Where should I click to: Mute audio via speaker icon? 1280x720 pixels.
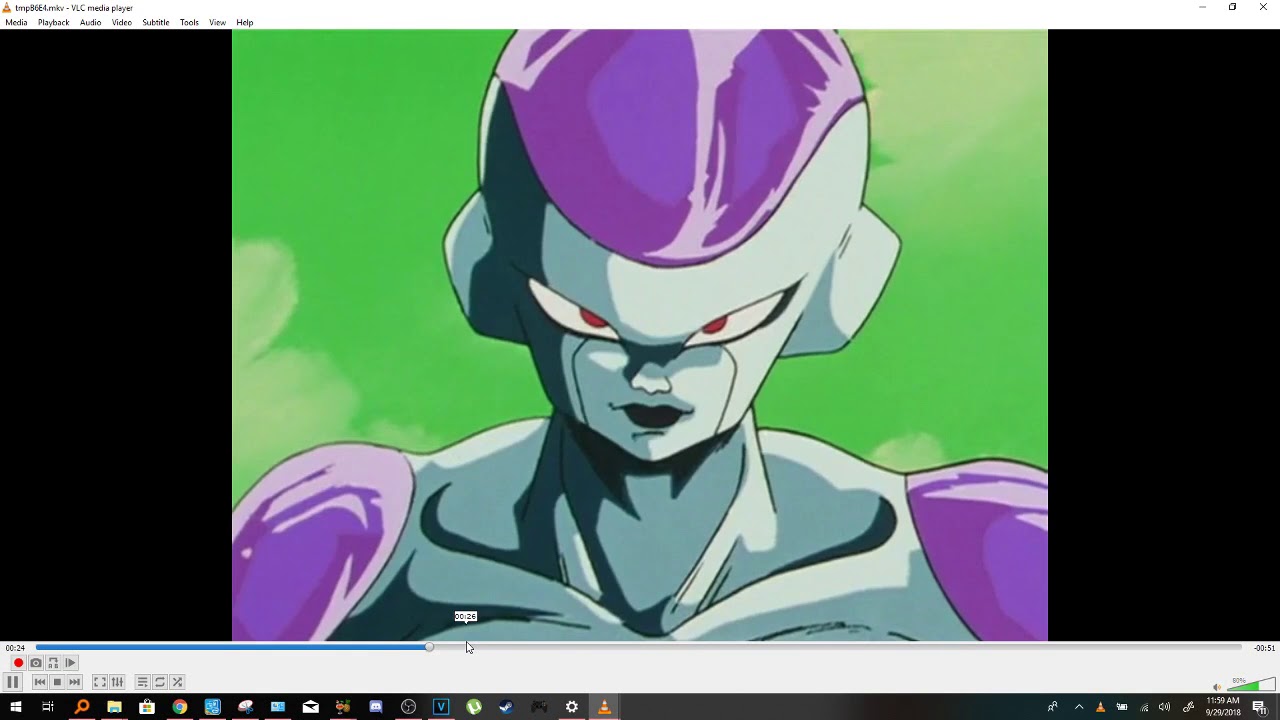click(x=1217, y=687)
